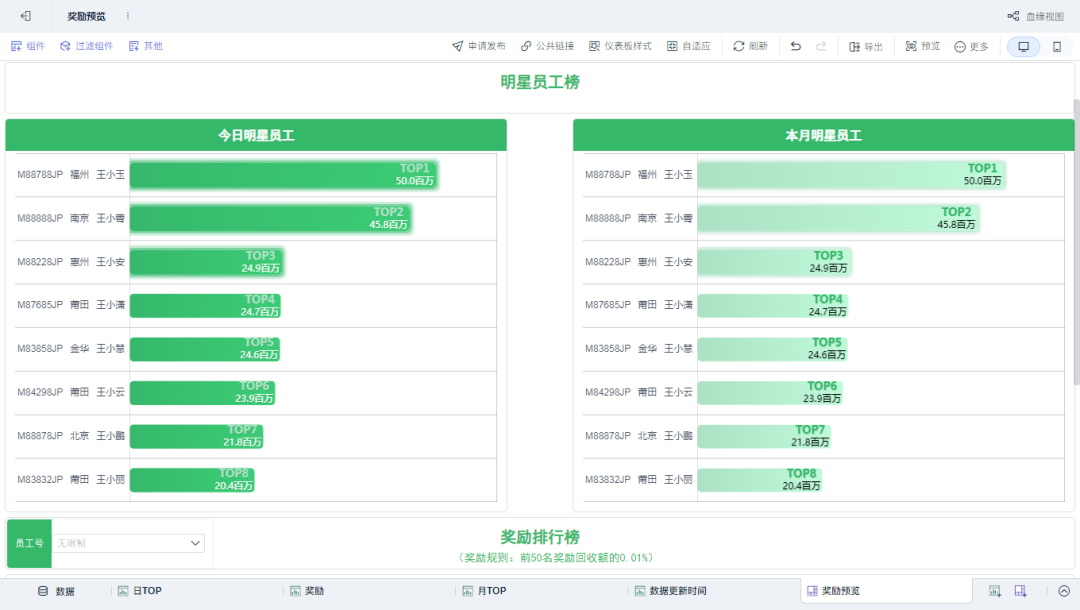1080x610 pixels.
Task: Open the 员工号 filter dropdown
Action: 129,543
